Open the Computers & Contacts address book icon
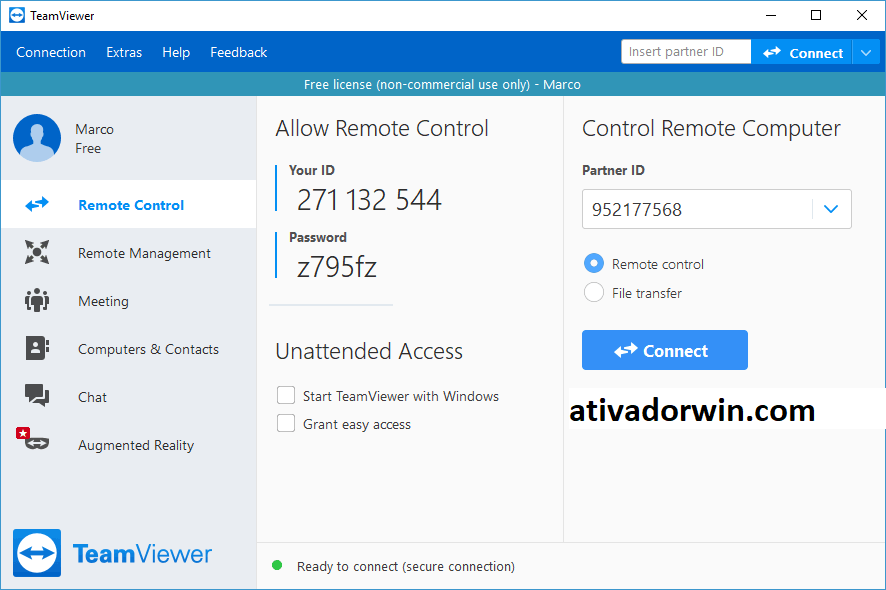 pyautogui.click(x=37, y=348)
